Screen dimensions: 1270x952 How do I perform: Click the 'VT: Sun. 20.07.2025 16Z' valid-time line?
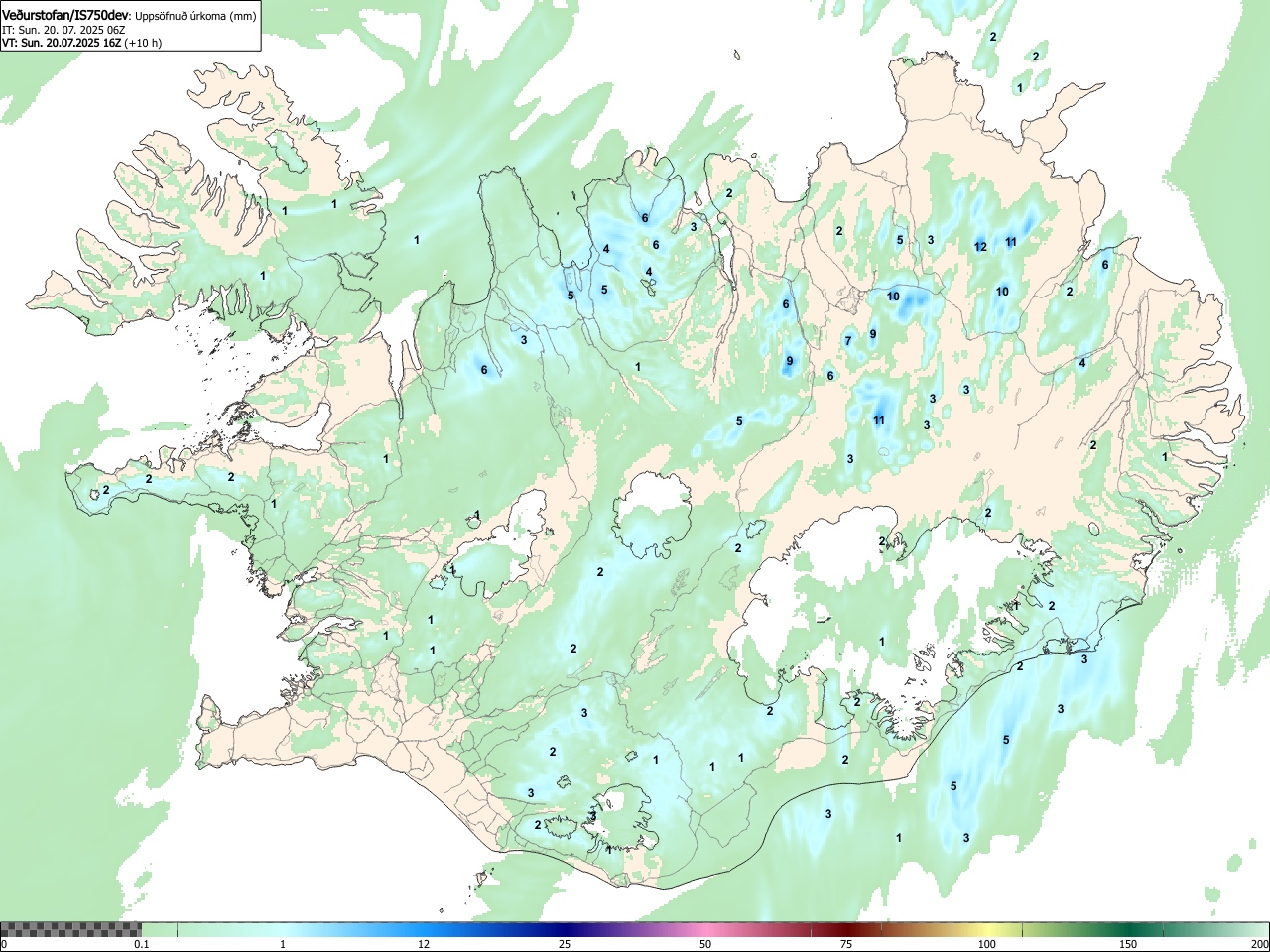coord(62,43)
